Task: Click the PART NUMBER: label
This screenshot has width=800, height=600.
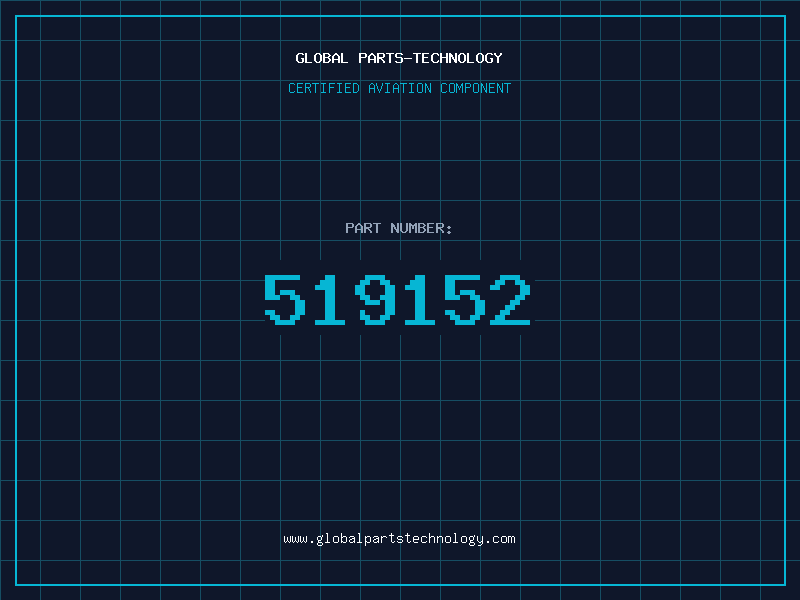Action: click(x=398, y=228)
